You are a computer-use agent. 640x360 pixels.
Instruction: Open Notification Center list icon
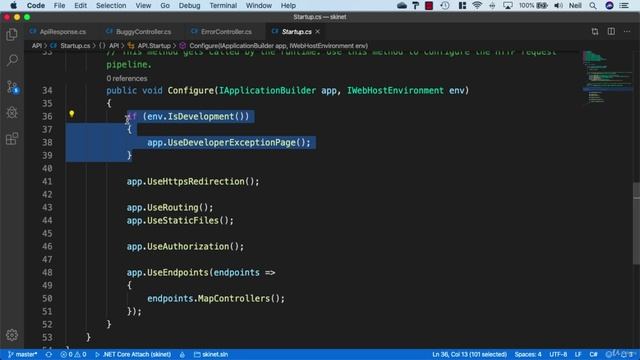624,5
